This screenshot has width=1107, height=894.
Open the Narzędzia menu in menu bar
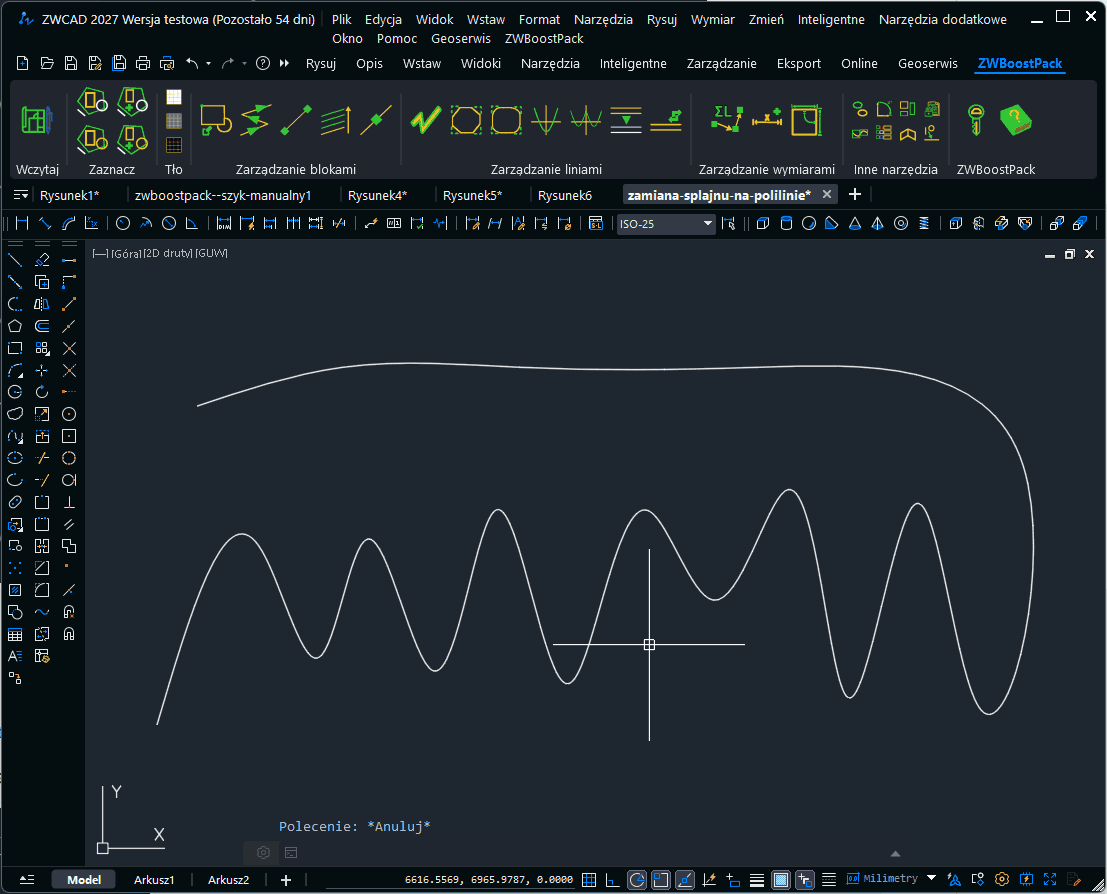click(x=603, y=19)
